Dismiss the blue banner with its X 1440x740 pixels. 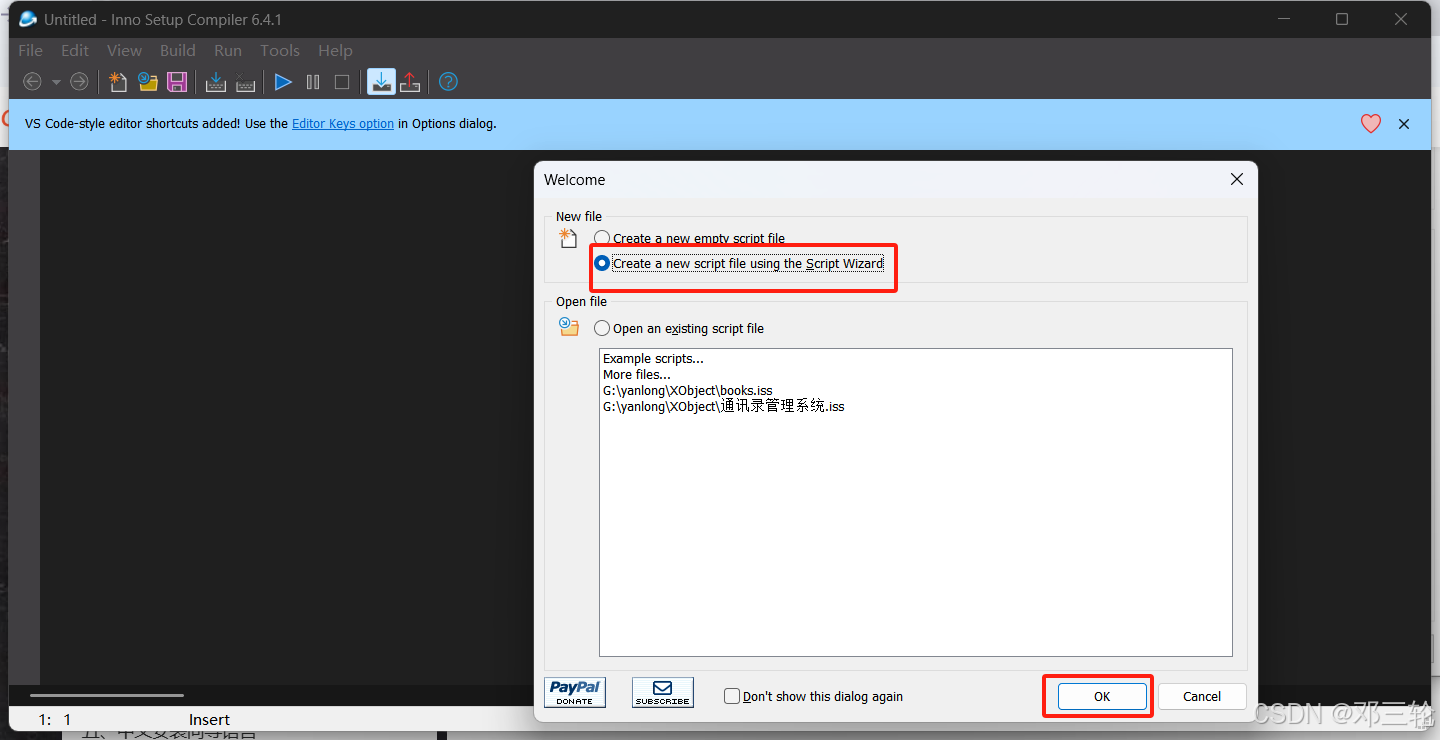click(x=1404, y=124)
